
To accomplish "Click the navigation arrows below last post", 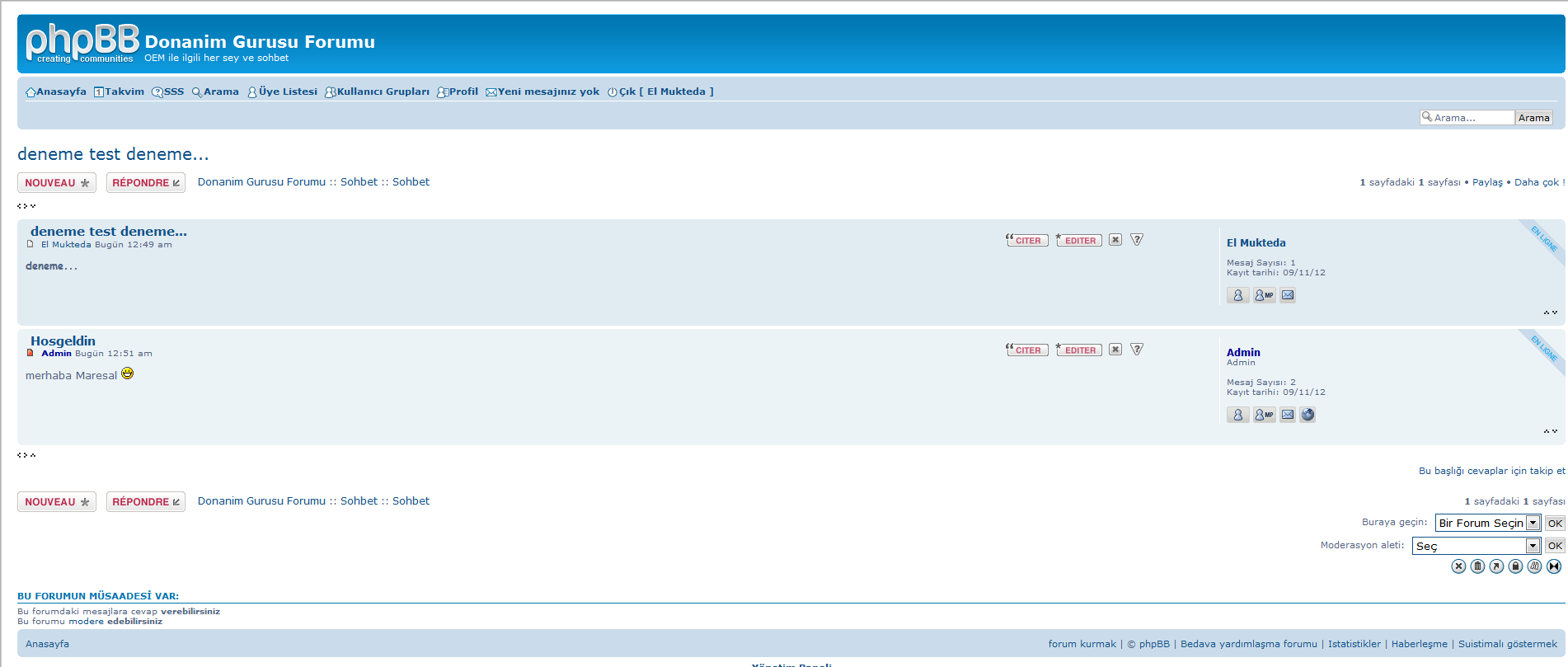I will point(26,455).
